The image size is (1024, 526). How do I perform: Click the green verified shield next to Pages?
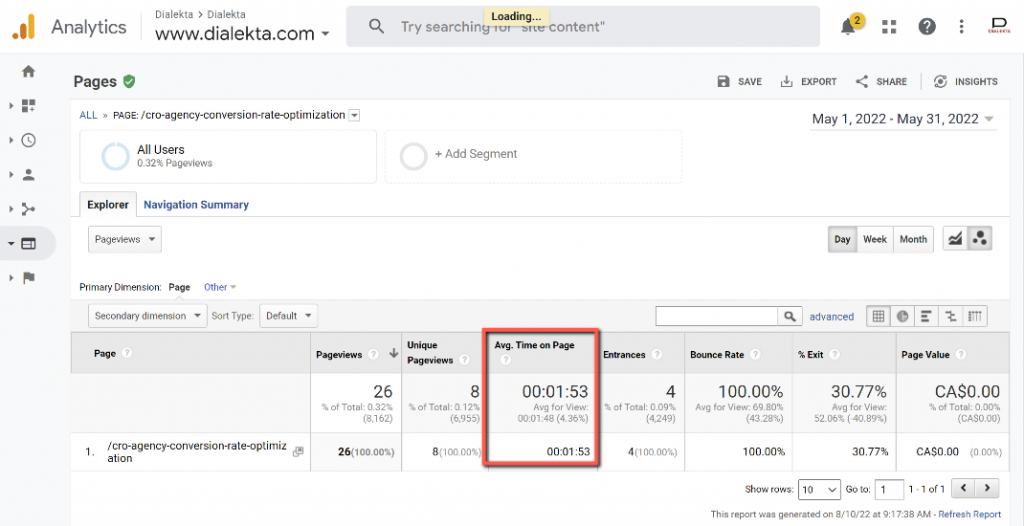(x=129, y=82)
